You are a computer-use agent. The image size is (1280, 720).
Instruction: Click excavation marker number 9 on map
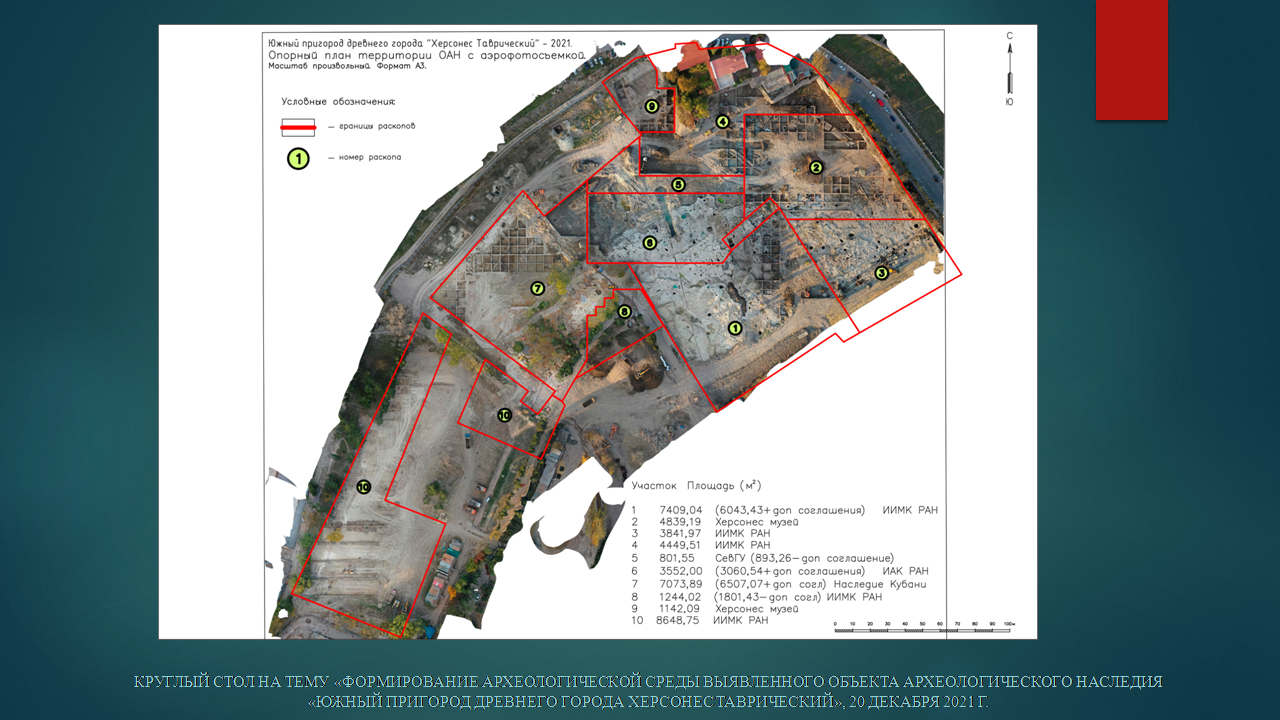pyautogui.click(x=651, y=106)
